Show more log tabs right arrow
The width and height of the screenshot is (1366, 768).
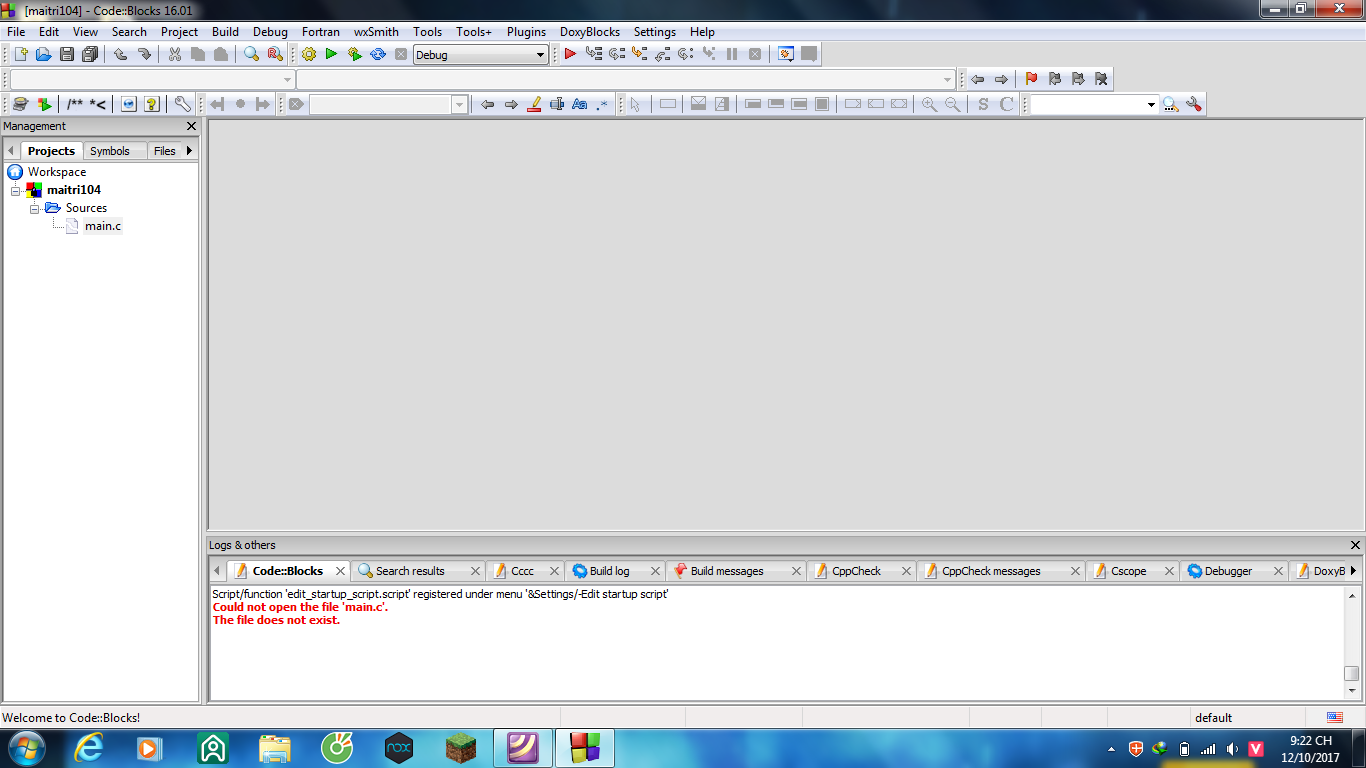coord(1354,571)
